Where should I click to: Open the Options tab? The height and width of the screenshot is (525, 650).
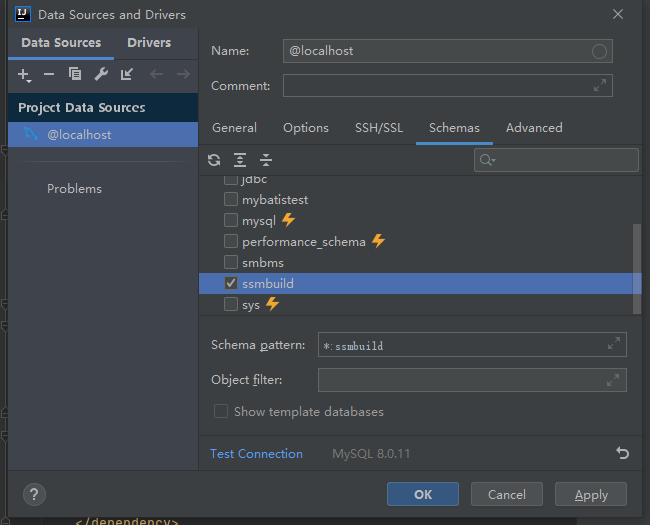click(306, 128)
